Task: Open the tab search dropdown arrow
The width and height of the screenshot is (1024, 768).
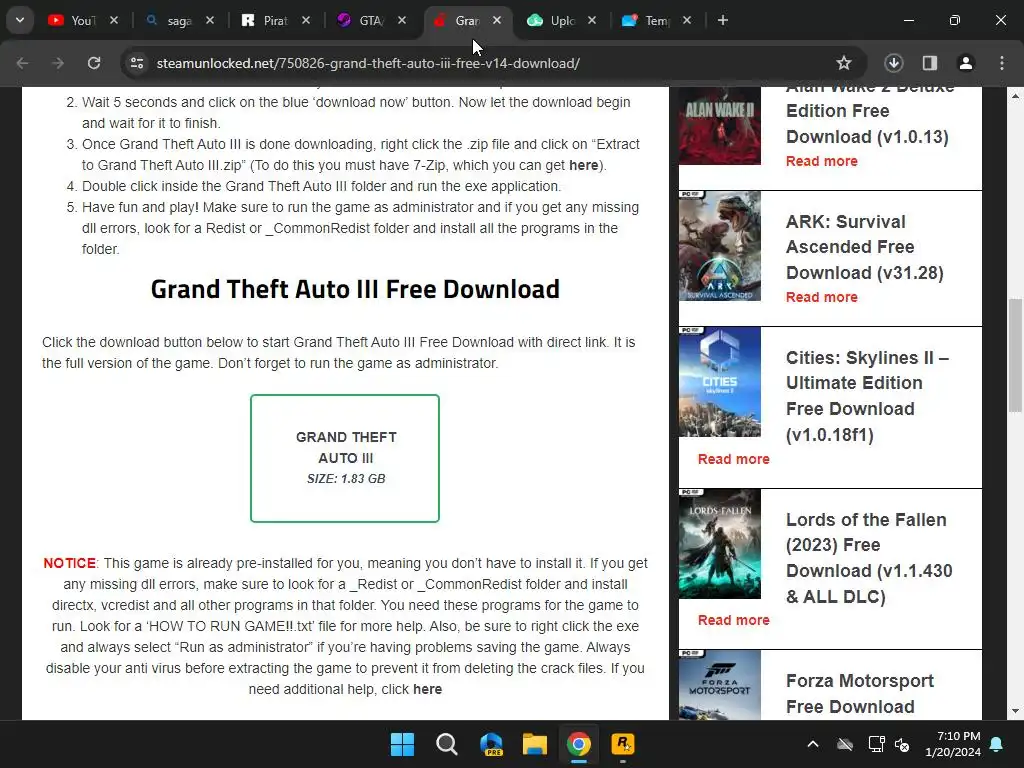Action: click(x=20, y=20)
